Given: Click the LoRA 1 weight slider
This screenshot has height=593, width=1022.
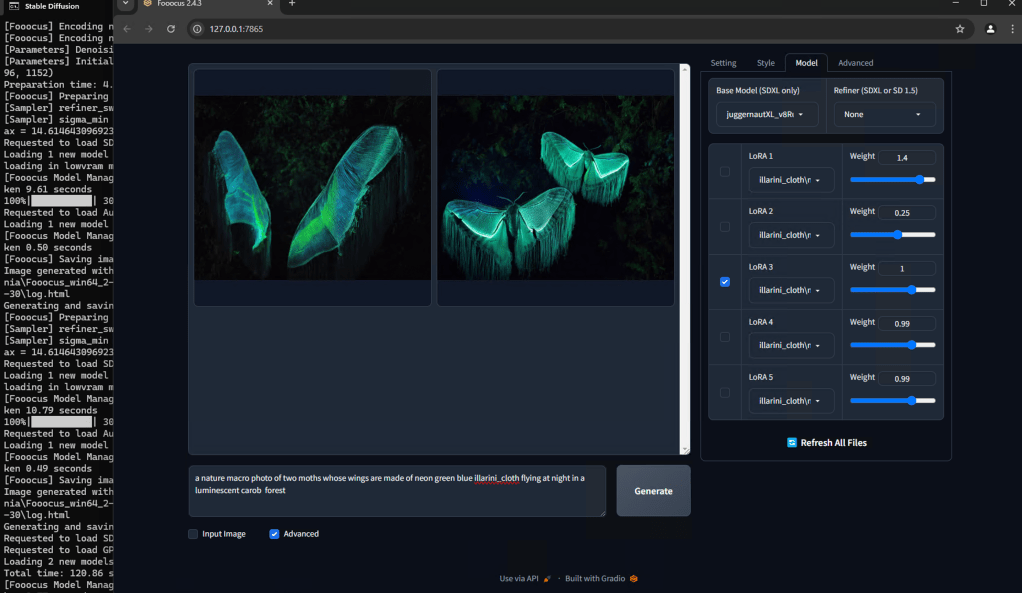Looking at the screenshot, I should click(x=892, y=180).
